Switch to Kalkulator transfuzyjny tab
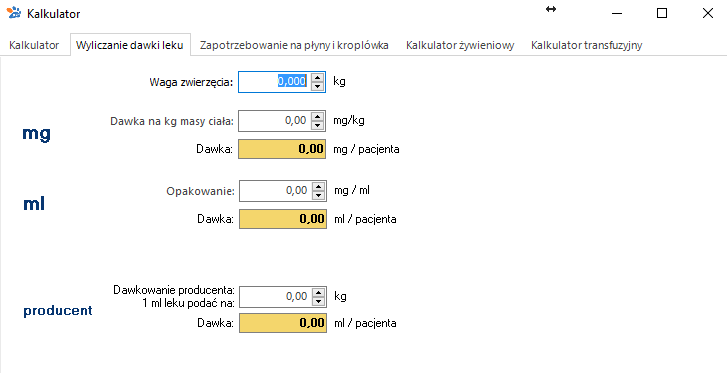Image resolution: width=727 pixels, height=373 pixels. 587,45
